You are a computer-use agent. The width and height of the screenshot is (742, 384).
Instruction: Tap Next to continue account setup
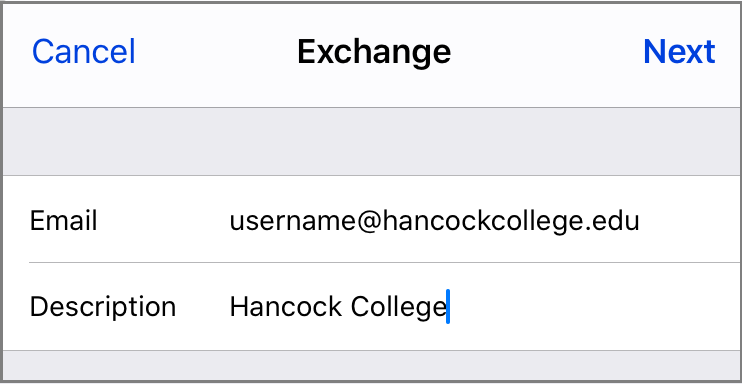point(679,52)
